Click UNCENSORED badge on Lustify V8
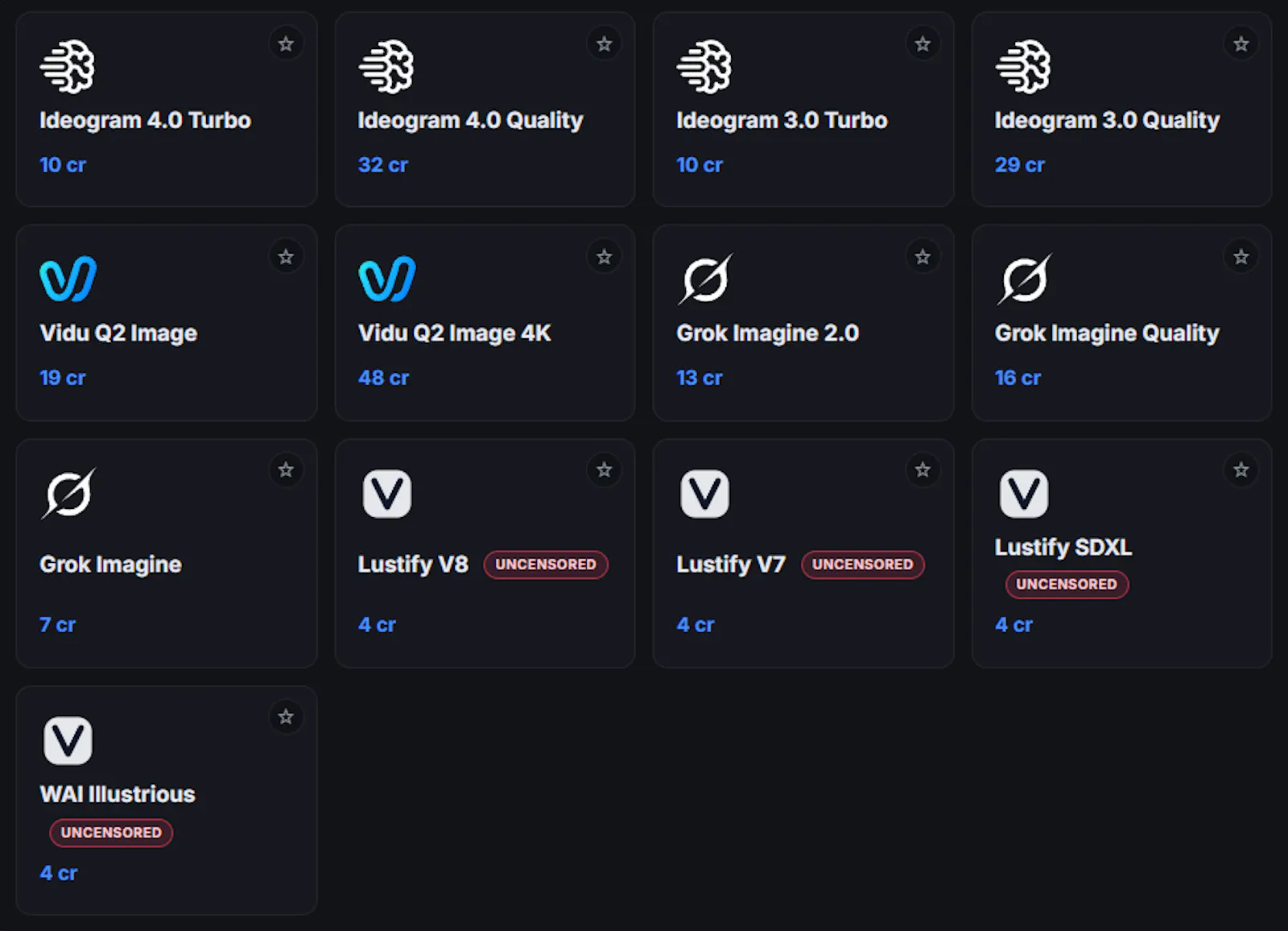 [x=546, y=565]
